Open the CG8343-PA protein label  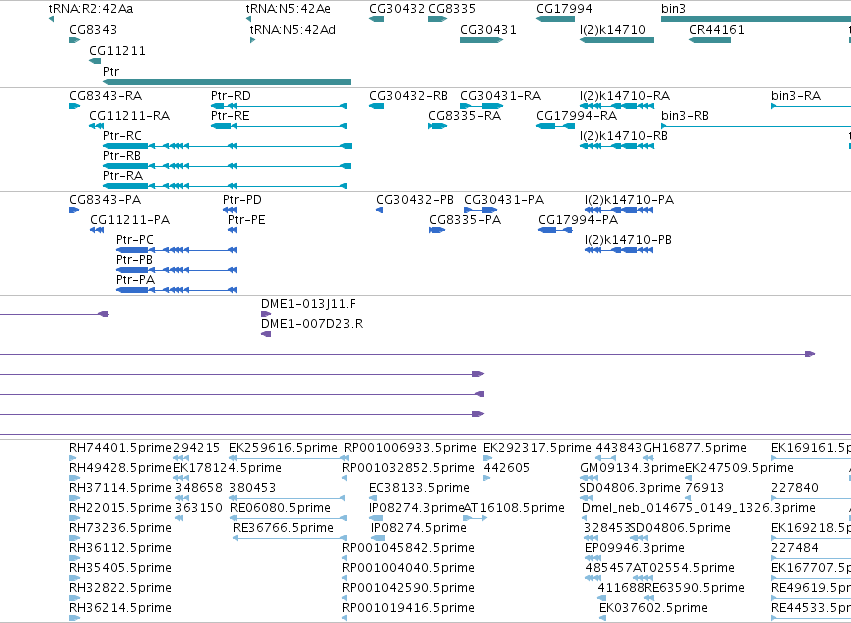point(105,200)
